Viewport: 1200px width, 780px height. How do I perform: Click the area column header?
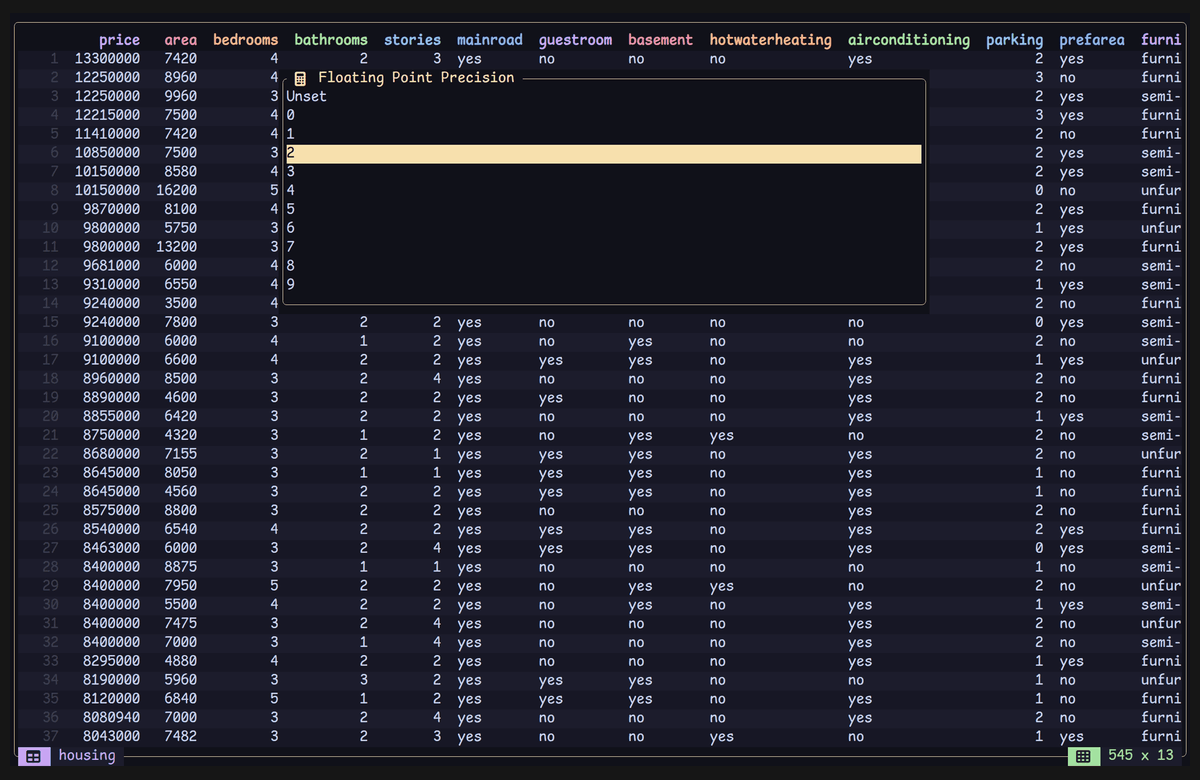pos(181,40)
